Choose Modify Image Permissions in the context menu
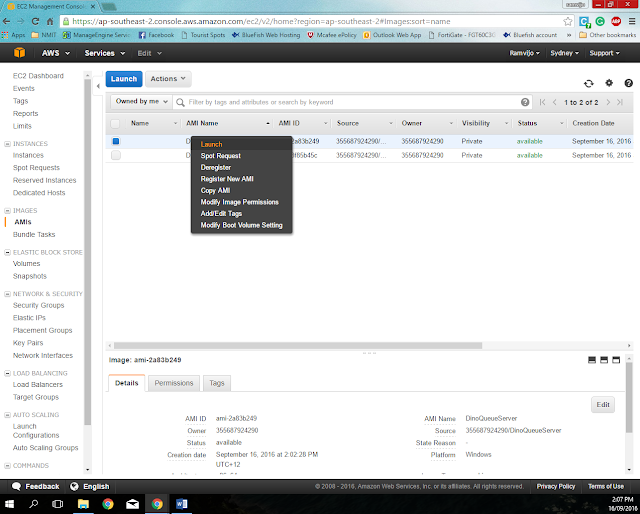This screenshot has width=640, height=514. pos(242,202)
